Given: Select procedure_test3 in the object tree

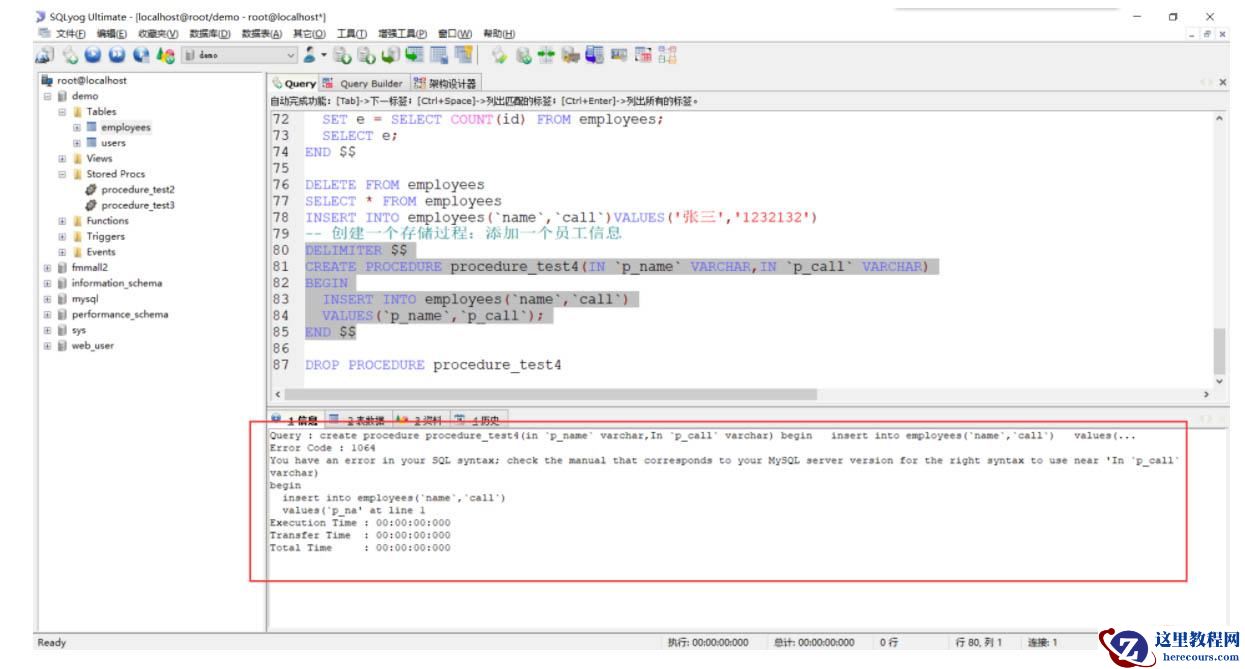Looking at the screenshot, I should point(137,205).
